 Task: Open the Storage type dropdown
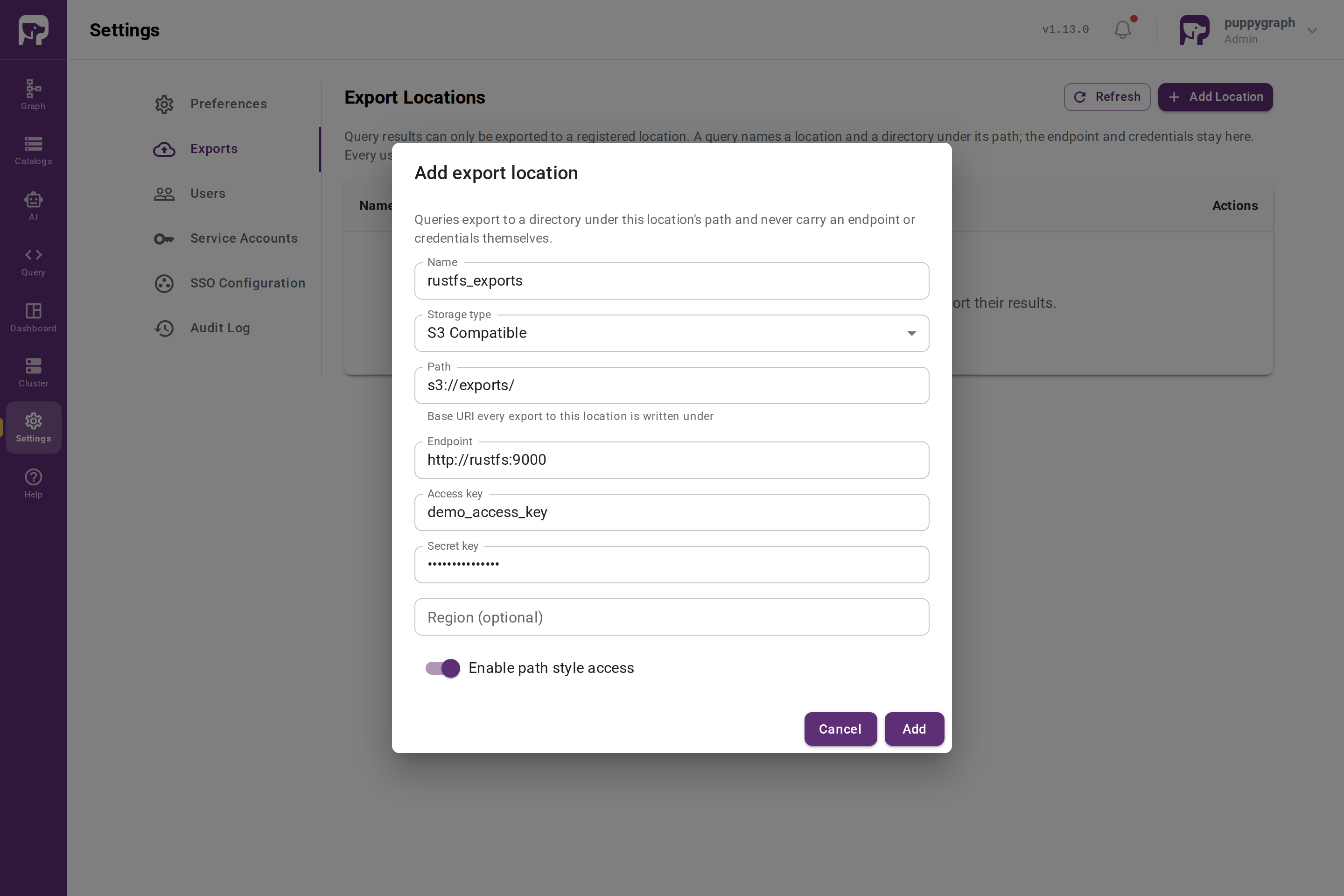pyautogui.click(x=672, y=333)
